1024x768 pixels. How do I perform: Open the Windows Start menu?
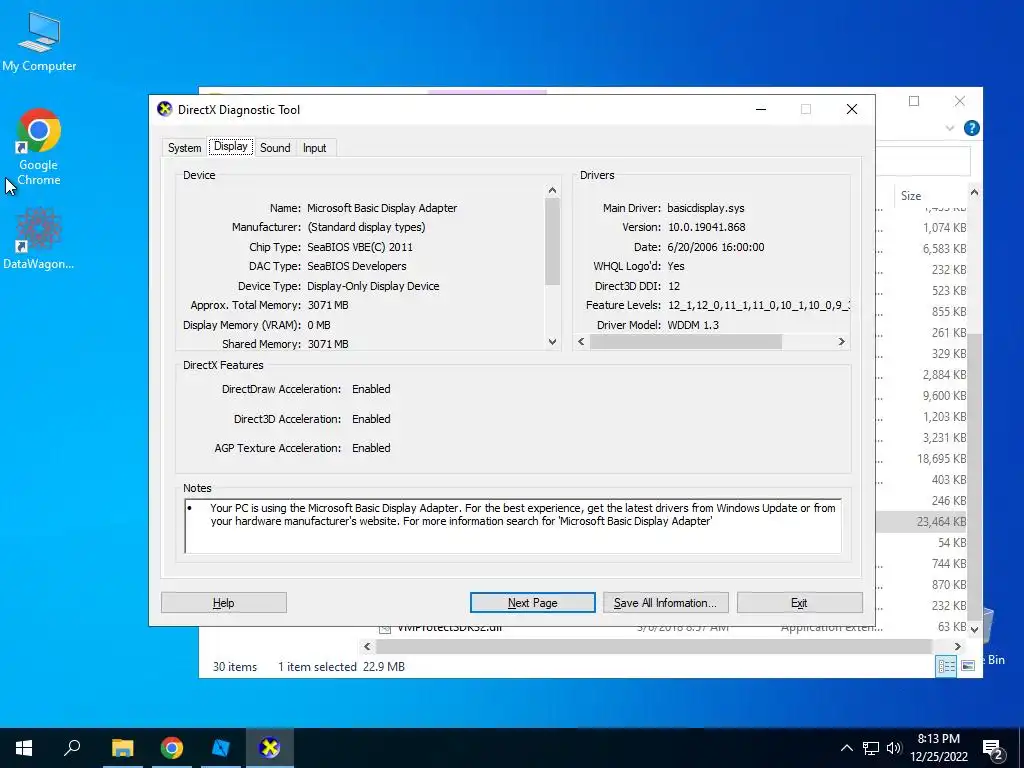tap(24, 748)
